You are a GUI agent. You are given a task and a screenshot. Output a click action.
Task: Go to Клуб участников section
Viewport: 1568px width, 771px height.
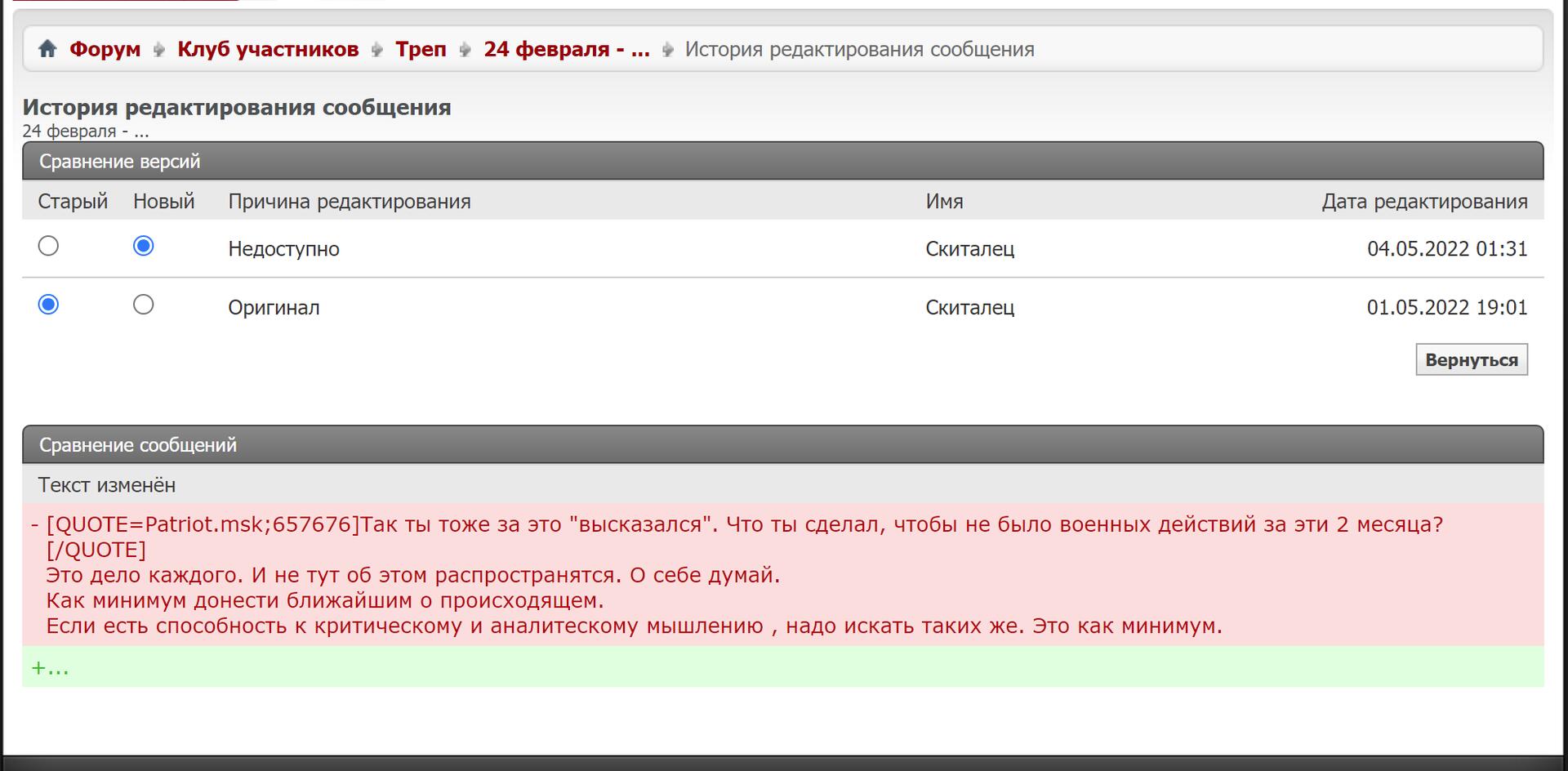tap(268, 49)
